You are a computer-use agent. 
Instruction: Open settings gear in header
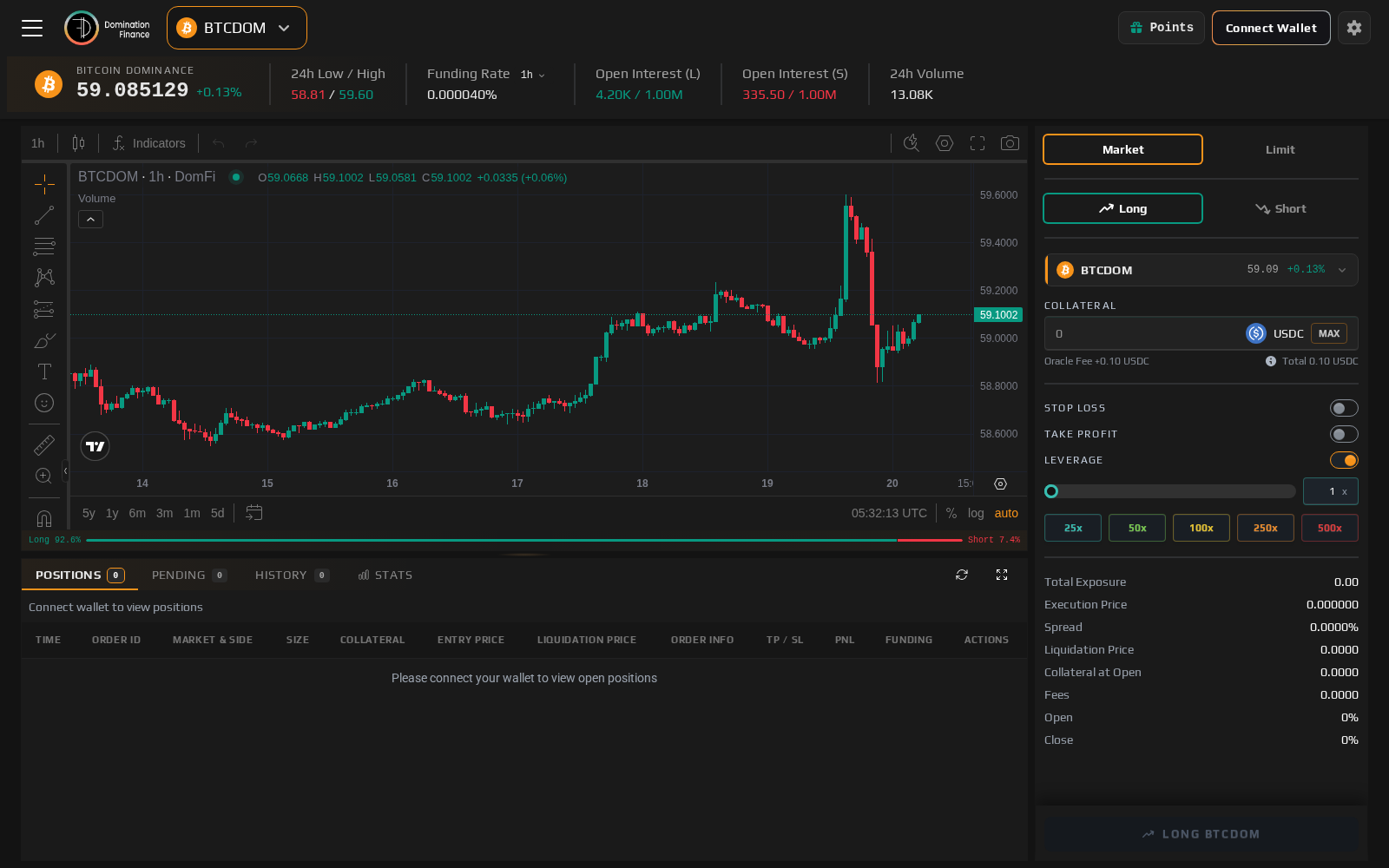(1354, 28)
